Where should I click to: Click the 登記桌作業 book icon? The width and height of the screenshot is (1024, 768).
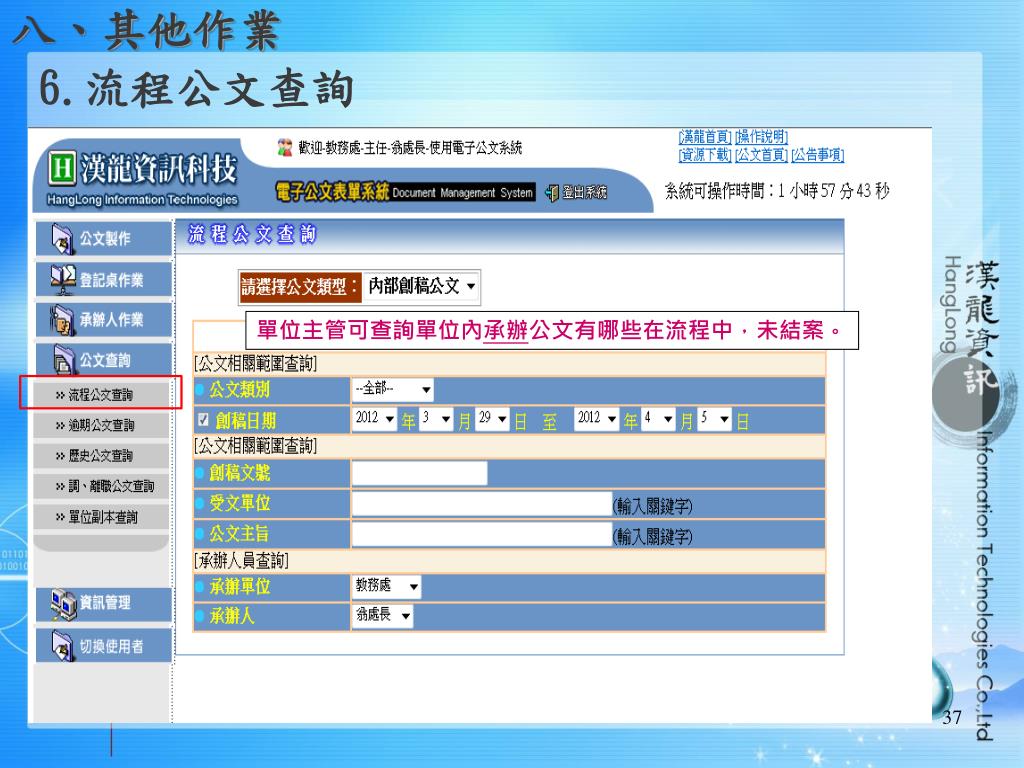coord(63,280)
